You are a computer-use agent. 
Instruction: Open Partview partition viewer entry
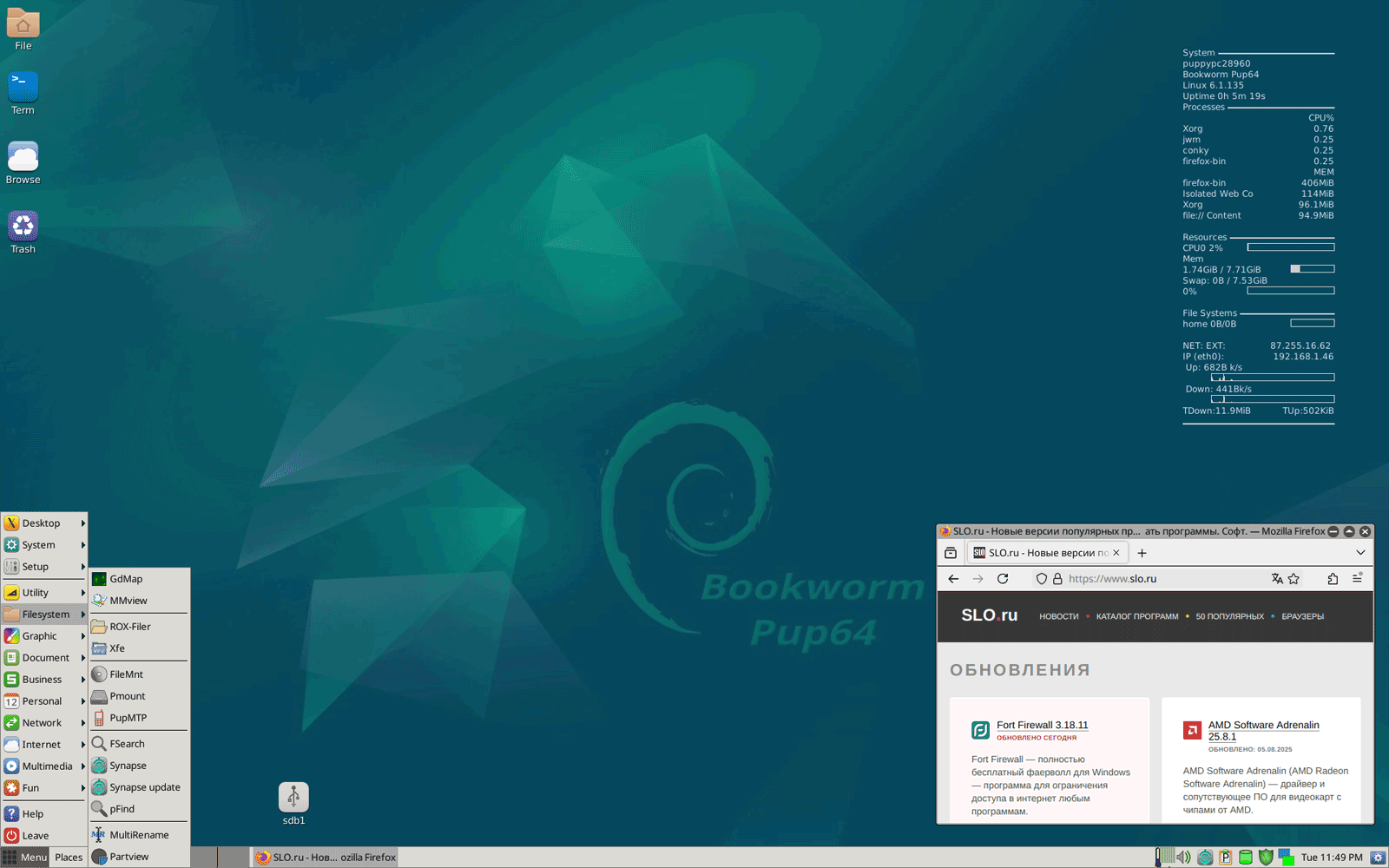point(139,857)
